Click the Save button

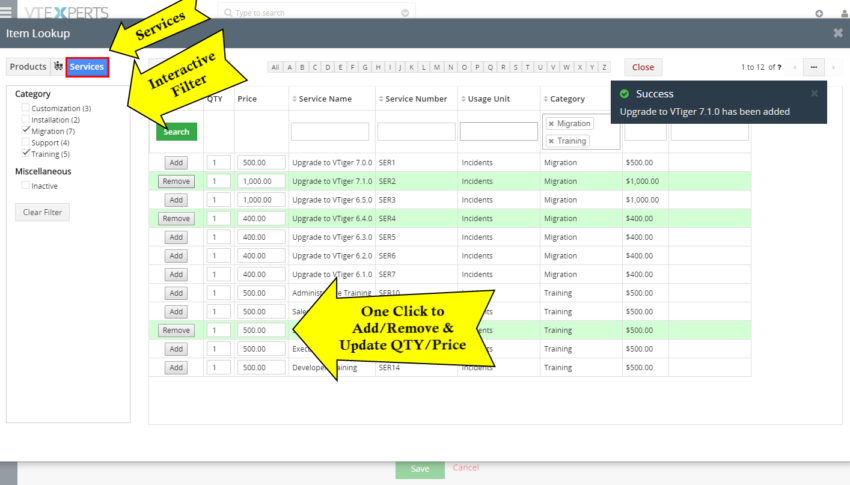point(420,469)
